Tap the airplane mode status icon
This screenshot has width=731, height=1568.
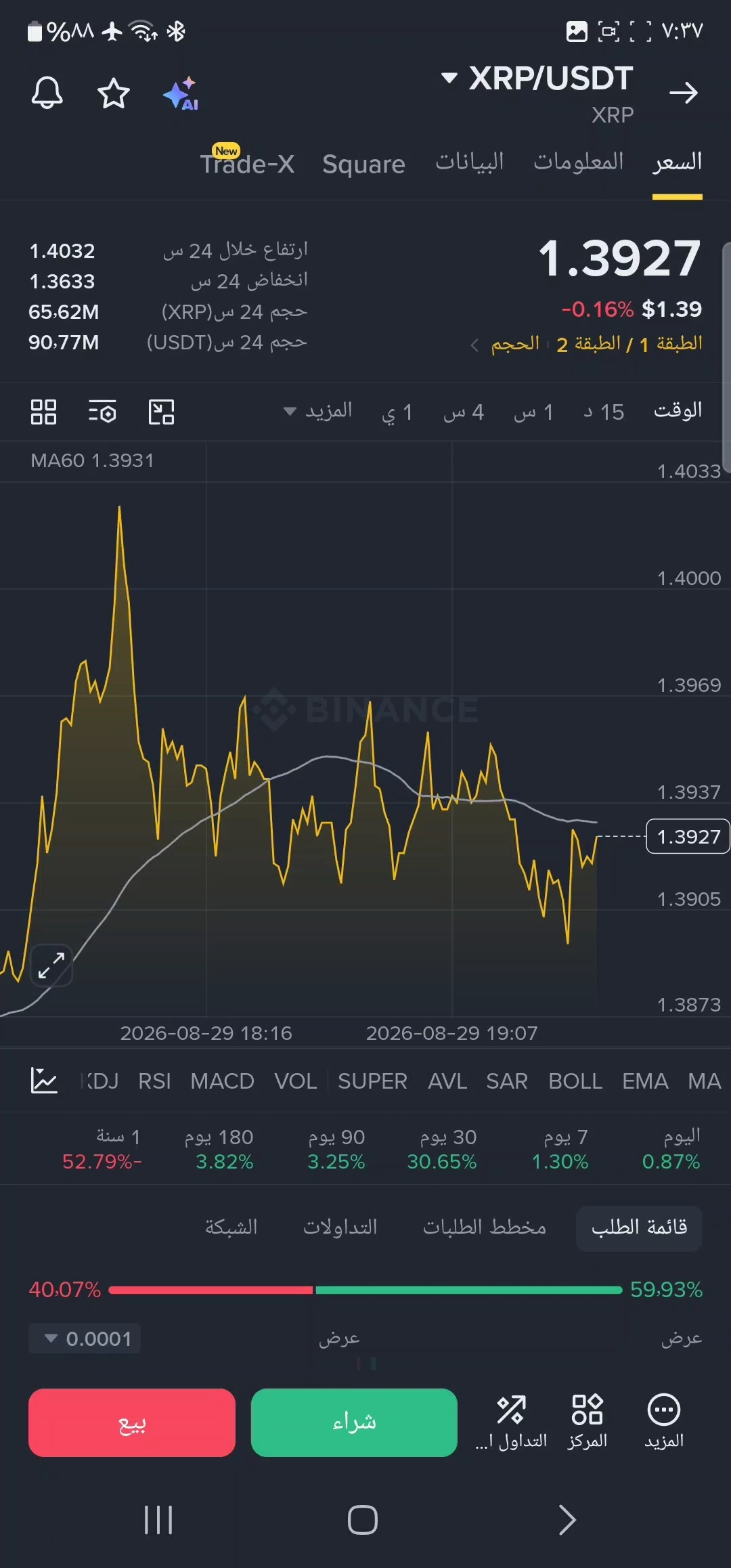coord(112,31)
